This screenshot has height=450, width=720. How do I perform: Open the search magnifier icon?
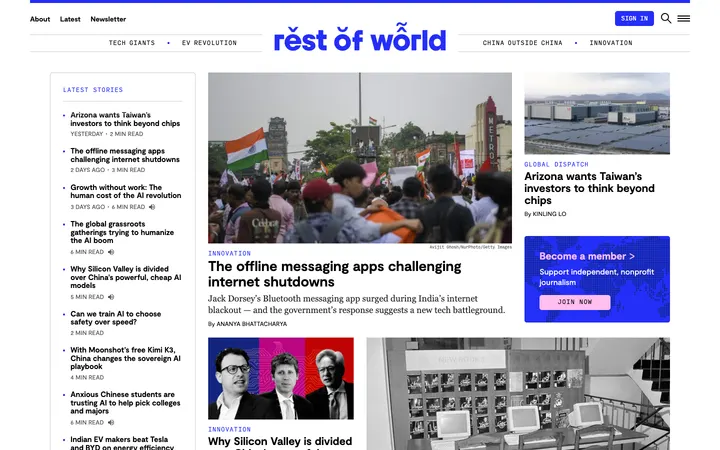[x=665, y=18]
